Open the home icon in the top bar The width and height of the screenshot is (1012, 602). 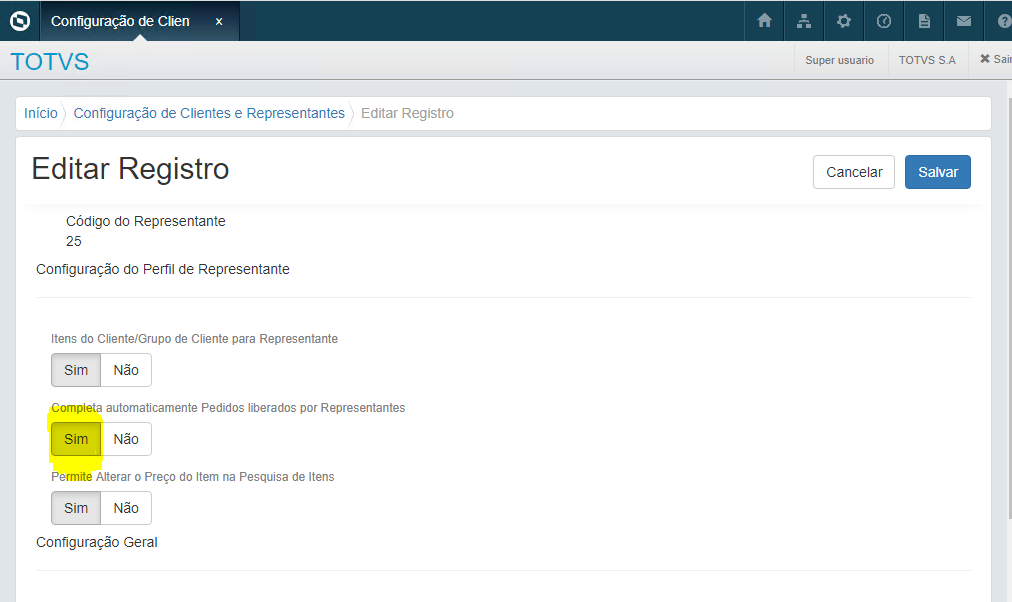coord(764,20)
